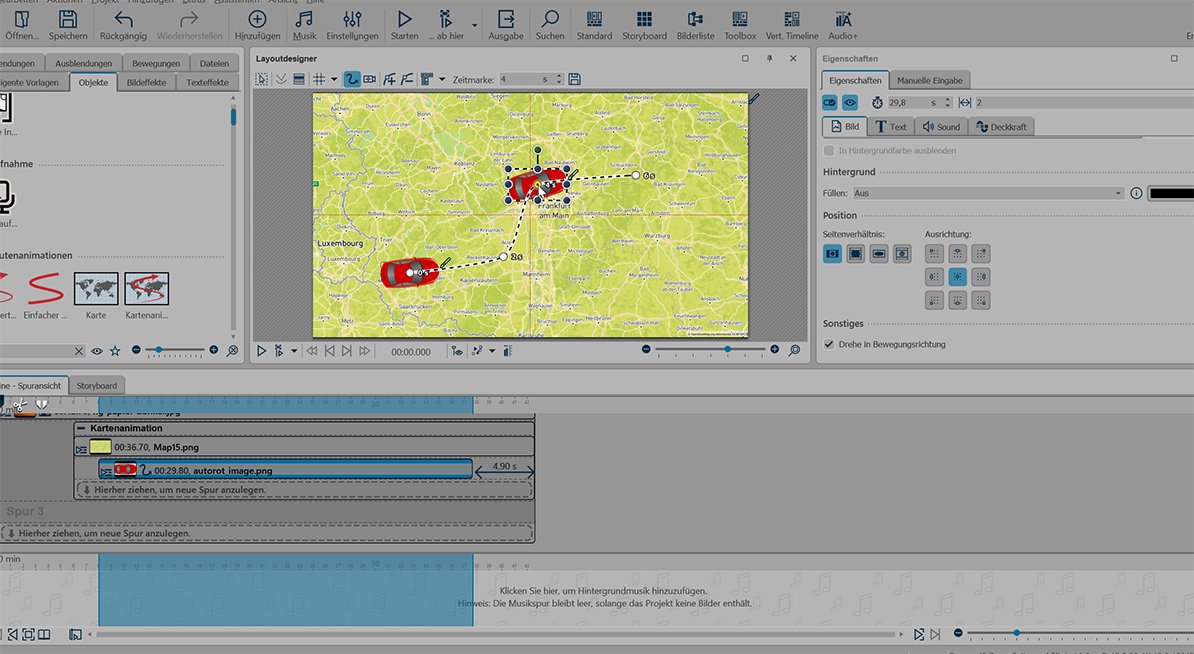The image size is (1194, 654).
Task: Play preview in Layoutdesigner
Action: click(x=261, y=351)
